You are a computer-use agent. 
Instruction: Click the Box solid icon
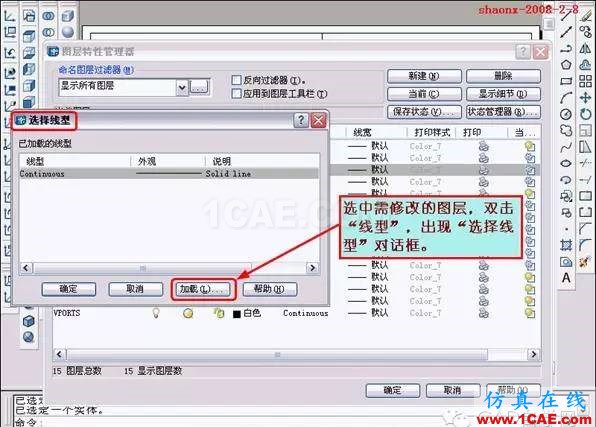67,16
